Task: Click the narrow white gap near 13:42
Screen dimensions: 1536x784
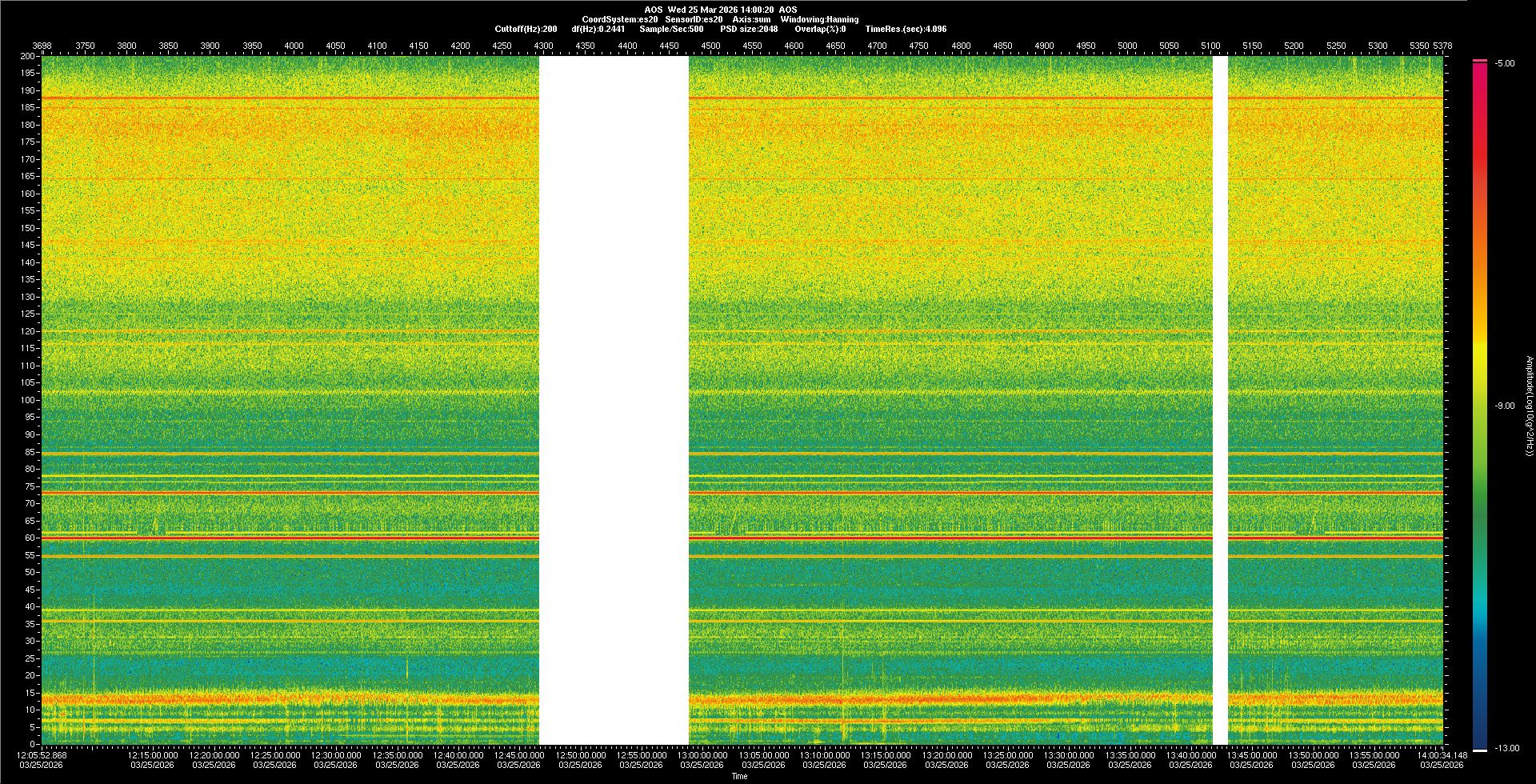Action: click(1220, 400)
